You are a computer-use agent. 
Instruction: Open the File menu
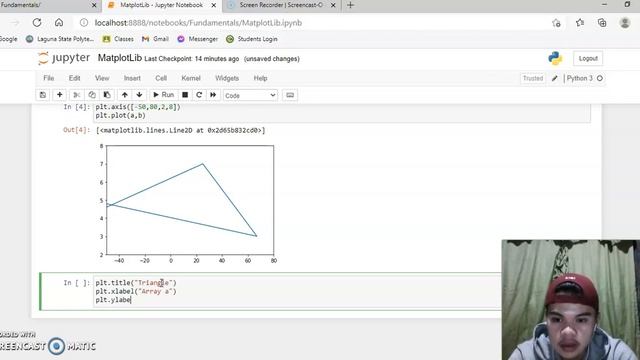pyautogui.click(x=49, y=78)
